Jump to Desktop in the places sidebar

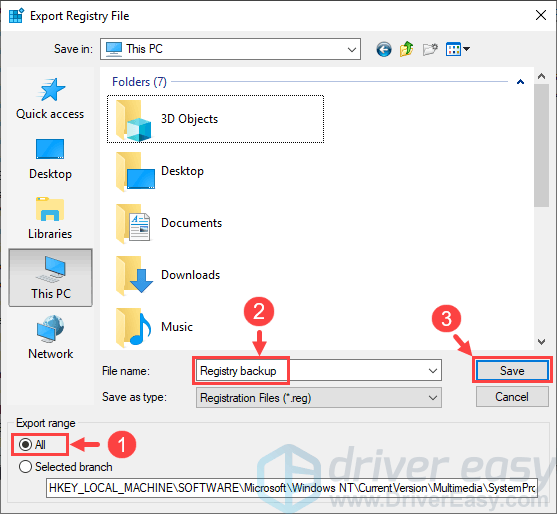(x=50, y=159)
